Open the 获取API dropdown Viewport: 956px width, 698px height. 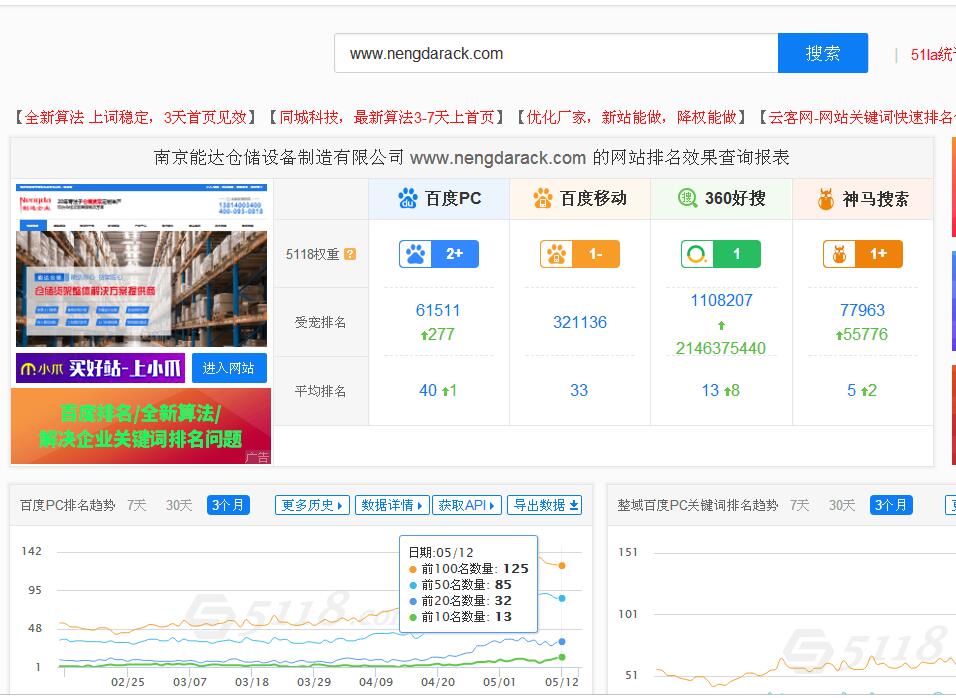(466, 505)
